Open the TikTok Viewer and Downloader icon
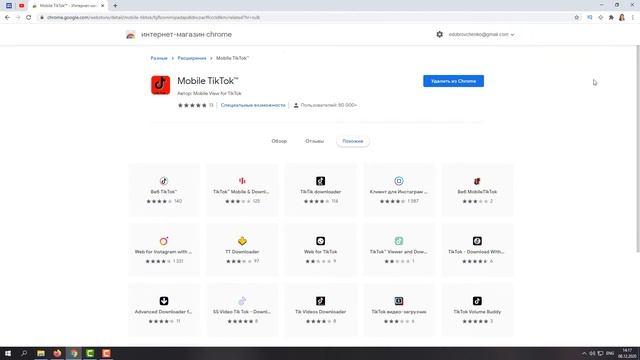 (x=399, y=241)
